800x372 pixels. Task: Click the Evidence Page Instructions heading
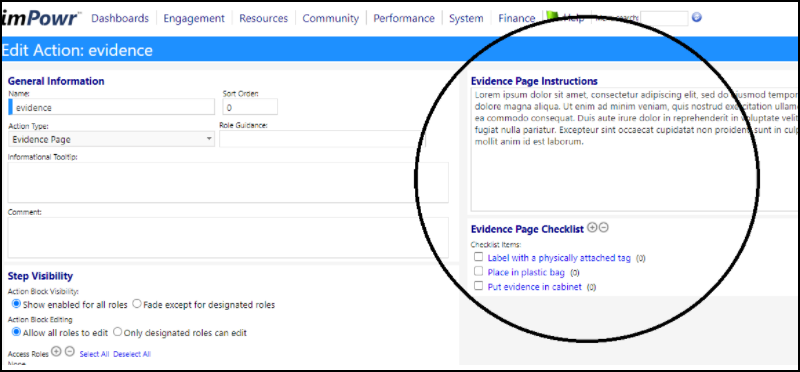click(x=534, y=81)
